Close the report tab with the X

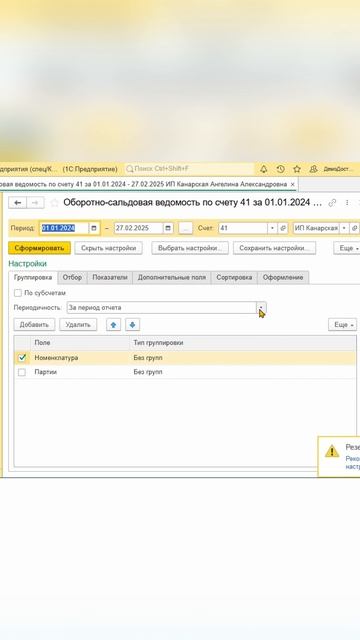292,184
